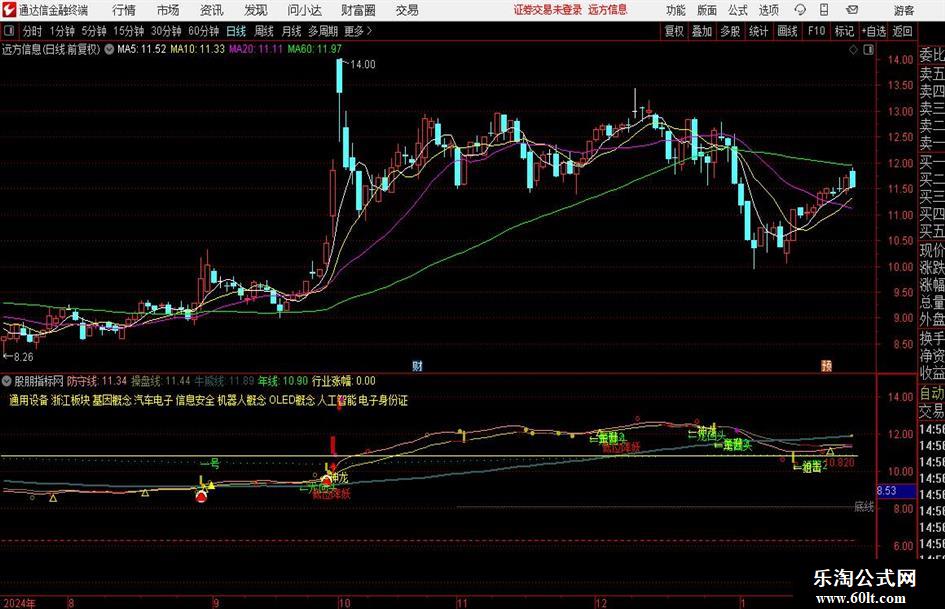Click the orange 预 forecast marker on the chart

pyautogui.click(x=826, y=365)
